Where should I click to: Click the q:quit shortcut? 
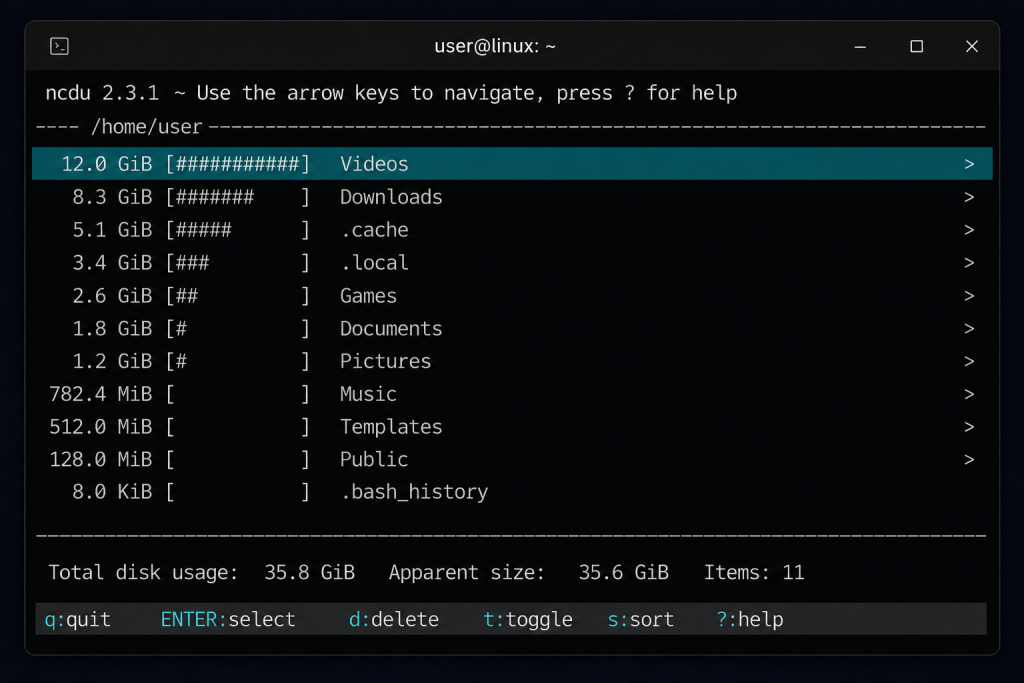(78, 619)
